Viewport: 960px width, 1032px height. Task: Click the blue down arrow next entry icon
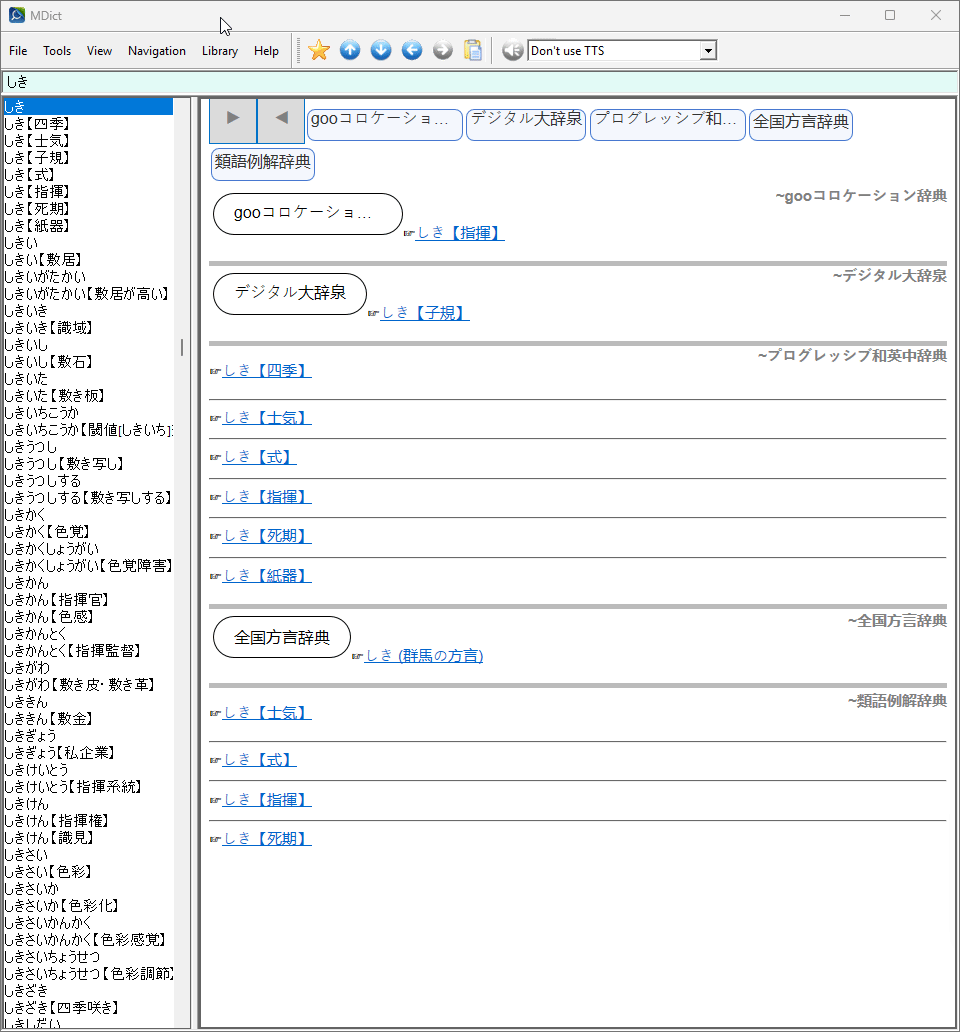381,50
